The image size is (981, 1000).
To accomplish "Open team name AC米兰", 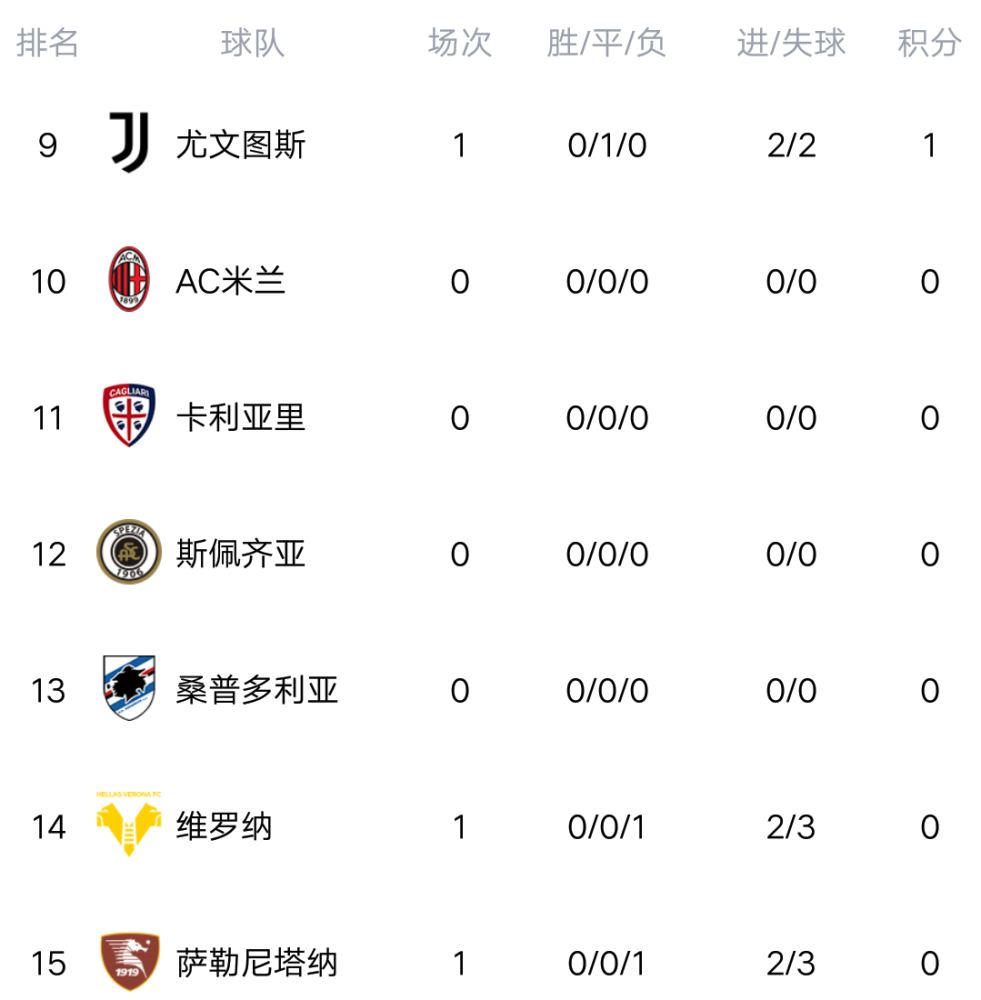I will 230,281.
